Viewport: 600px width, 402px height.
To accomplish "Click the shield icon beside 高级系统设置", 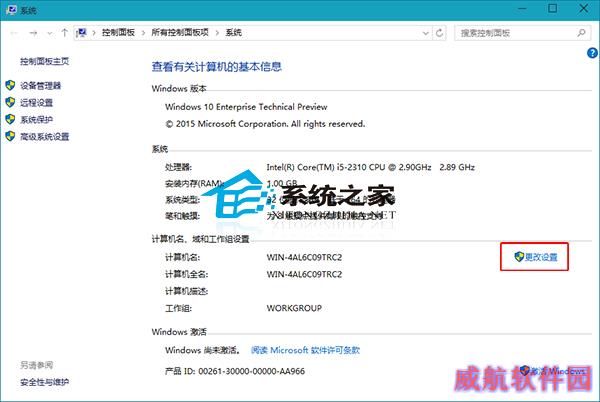I will pos(10,136).
